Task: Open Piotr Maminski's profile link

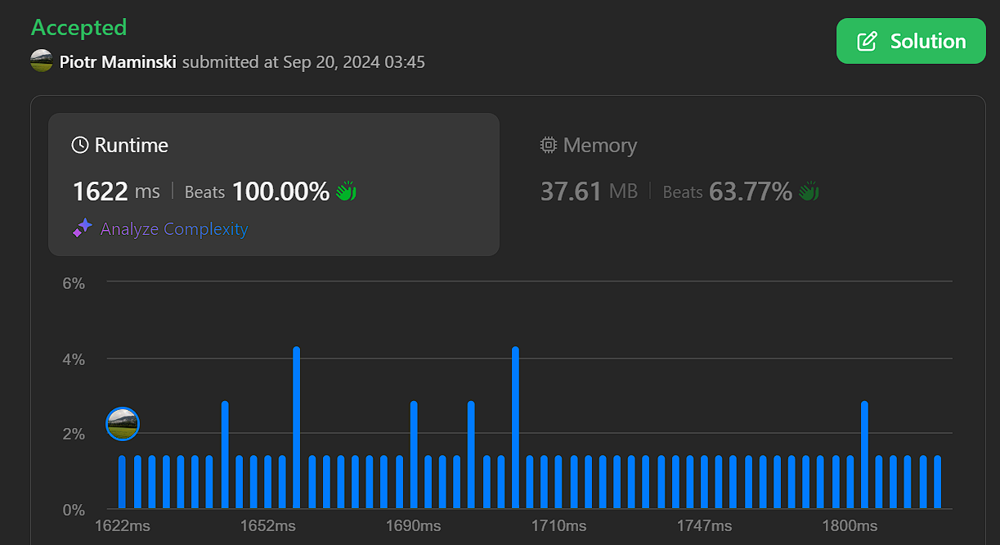Action: (118, 62)
